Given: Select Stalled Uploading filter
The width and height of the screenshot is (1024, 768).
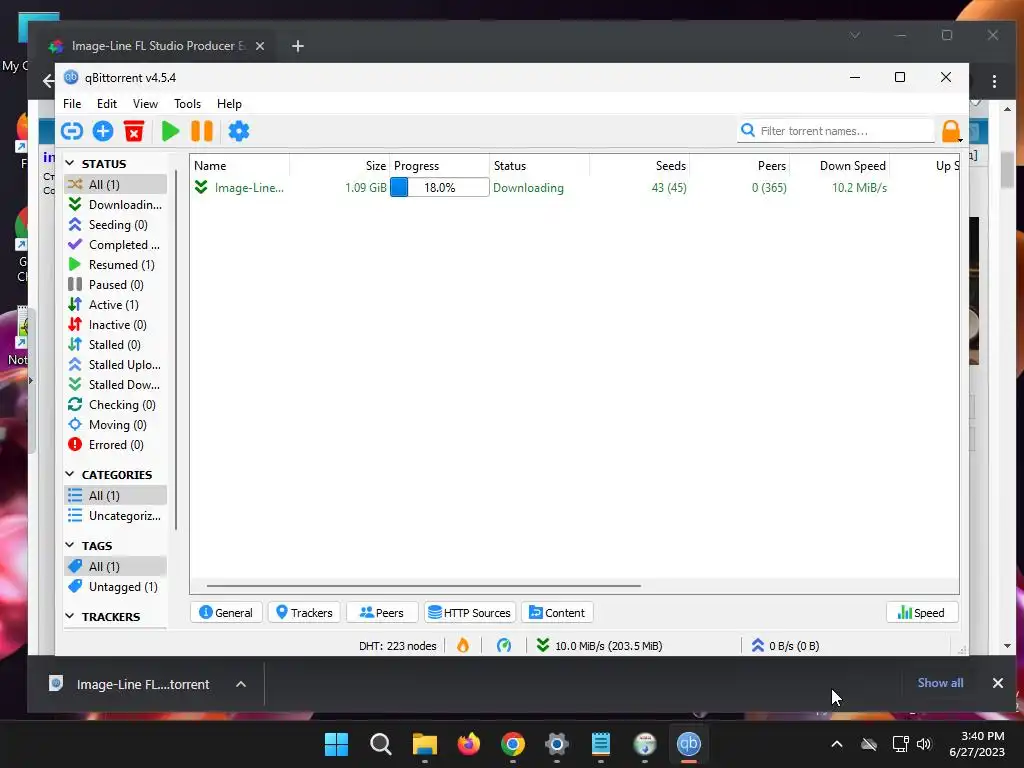Looking at the screenshot, I should (x=116, y=364).
